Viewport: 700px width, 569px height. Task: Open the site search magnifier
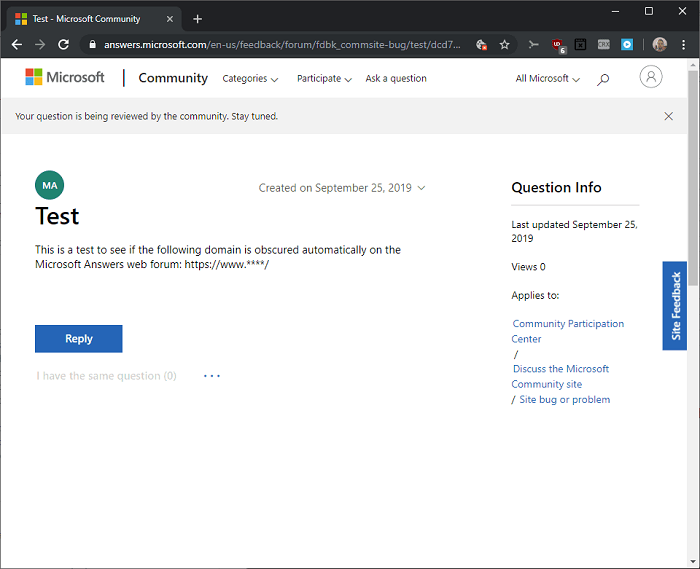(603, 79)
